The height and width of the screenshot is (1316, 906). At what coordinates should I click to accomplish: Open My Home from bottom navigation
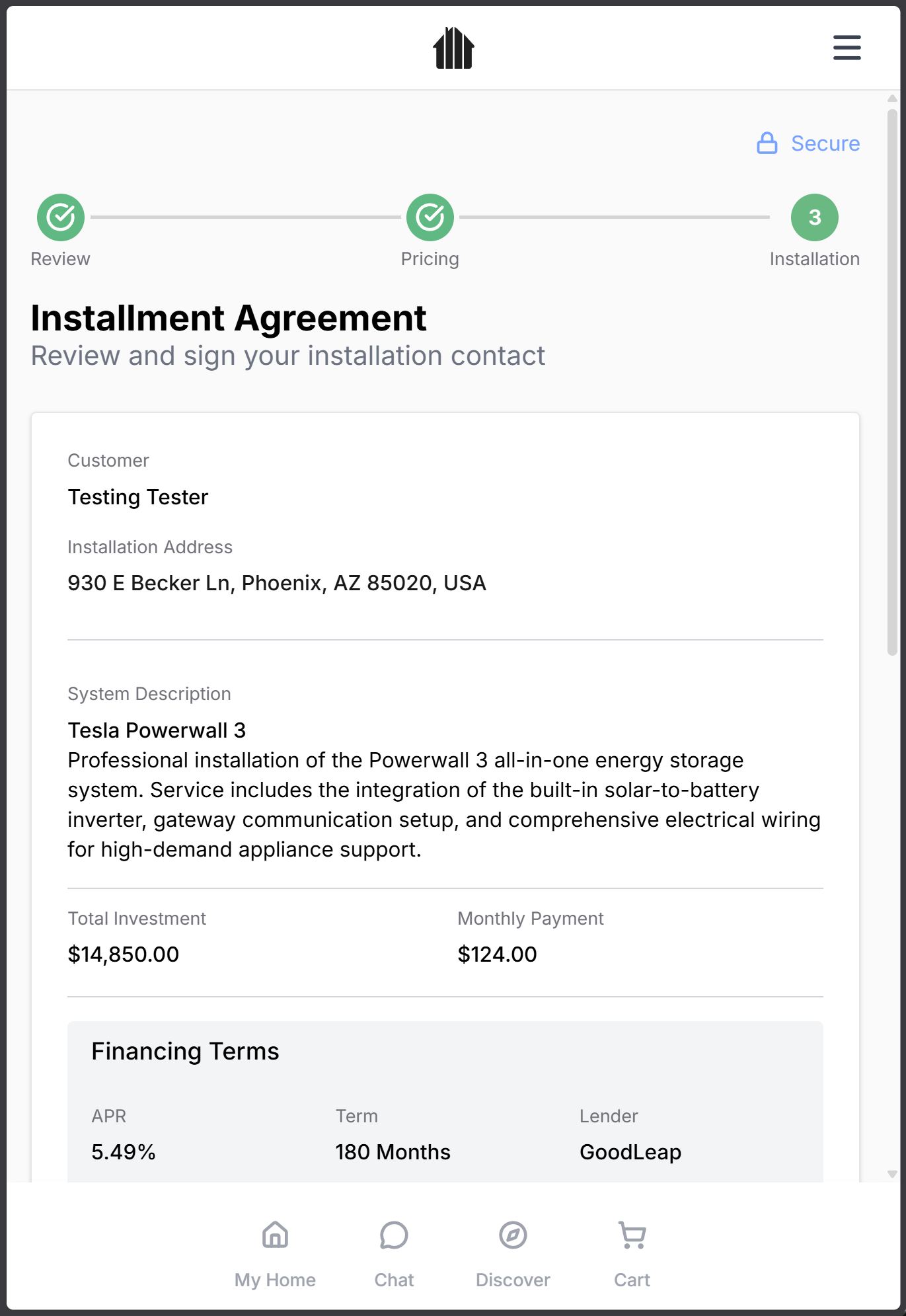point(275,1235)
